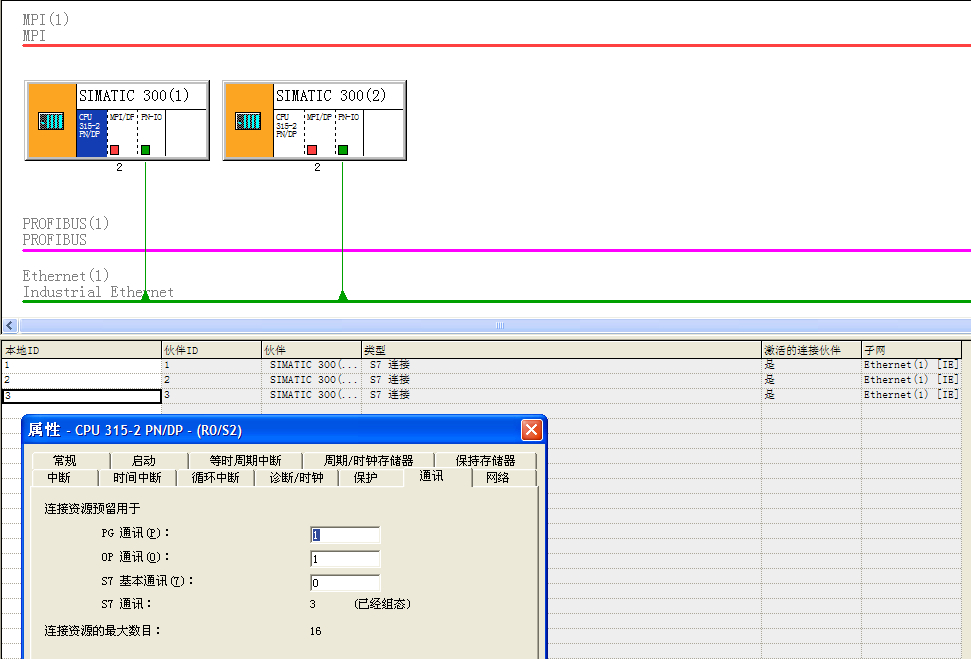Open the 保护 tab
This screenshot has height=659, width=971.
pos(365,478)
